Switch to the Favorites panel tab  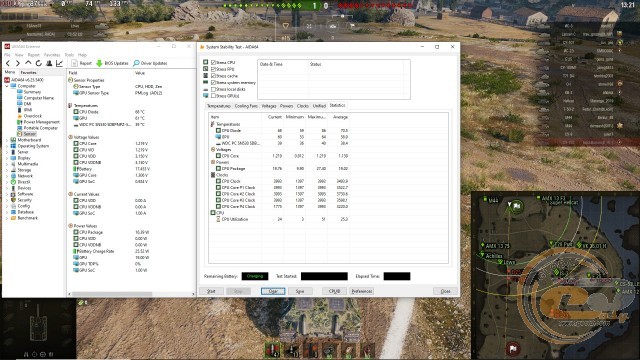(29, 72)
